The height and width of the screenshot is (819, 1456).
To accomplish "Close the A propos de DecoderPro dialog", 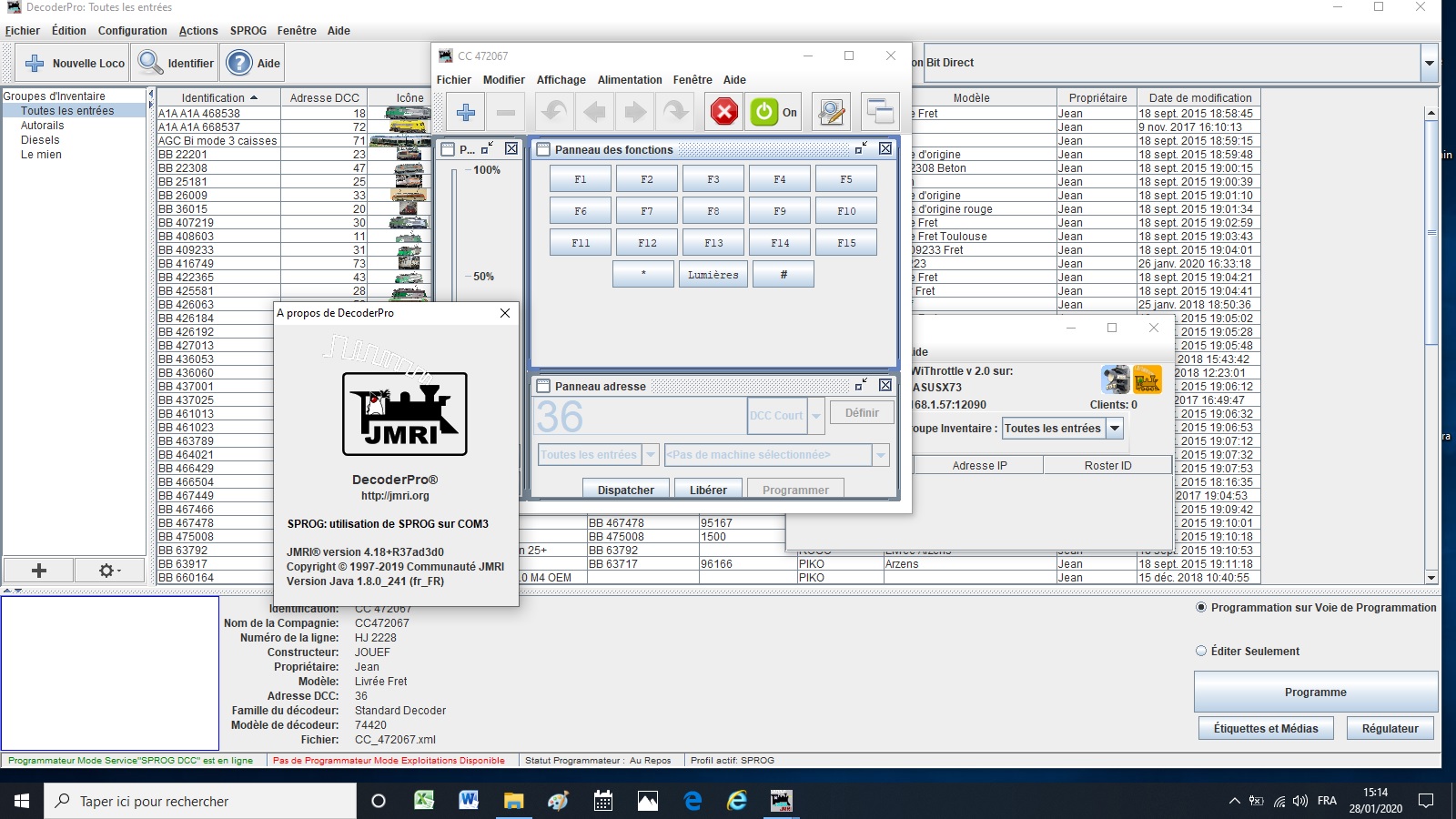I will click(x=505, y=313).
